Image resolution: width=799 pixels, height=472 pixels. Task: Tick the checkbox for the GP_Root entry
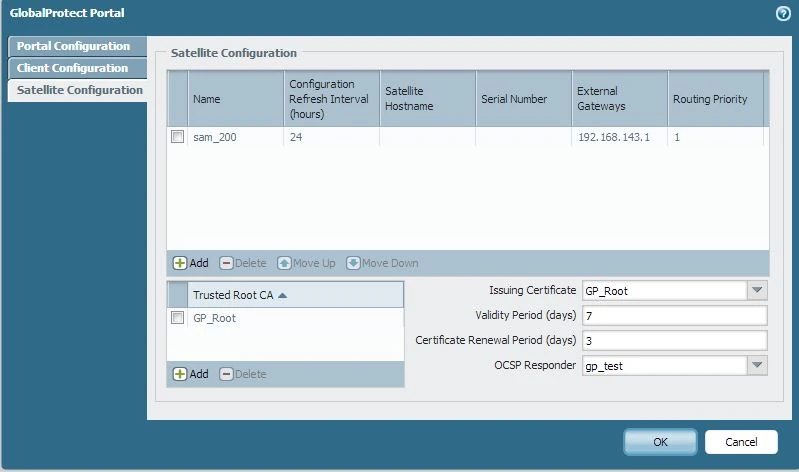(177, 318)
